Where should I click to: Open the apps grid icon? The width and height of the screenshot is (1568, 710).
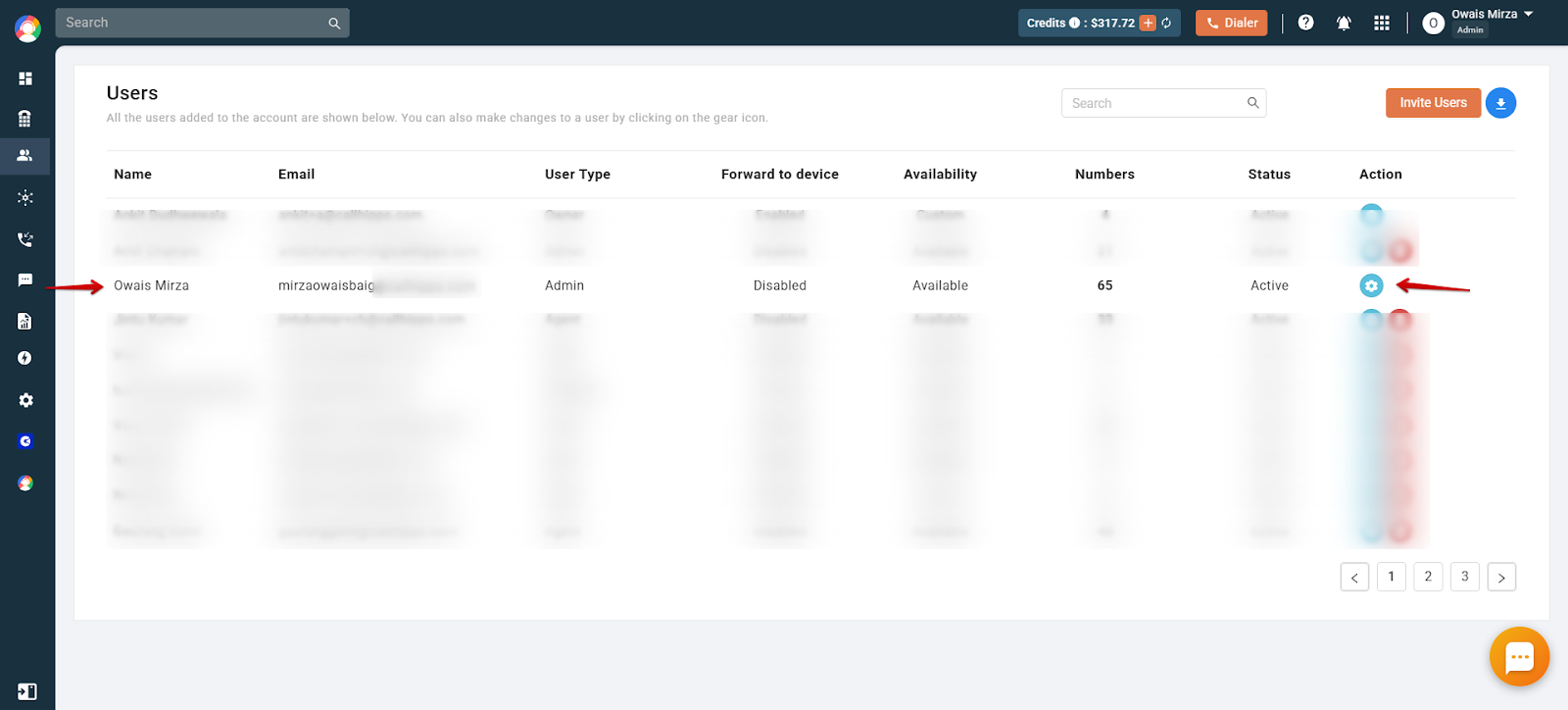[x=1382, y=23]
